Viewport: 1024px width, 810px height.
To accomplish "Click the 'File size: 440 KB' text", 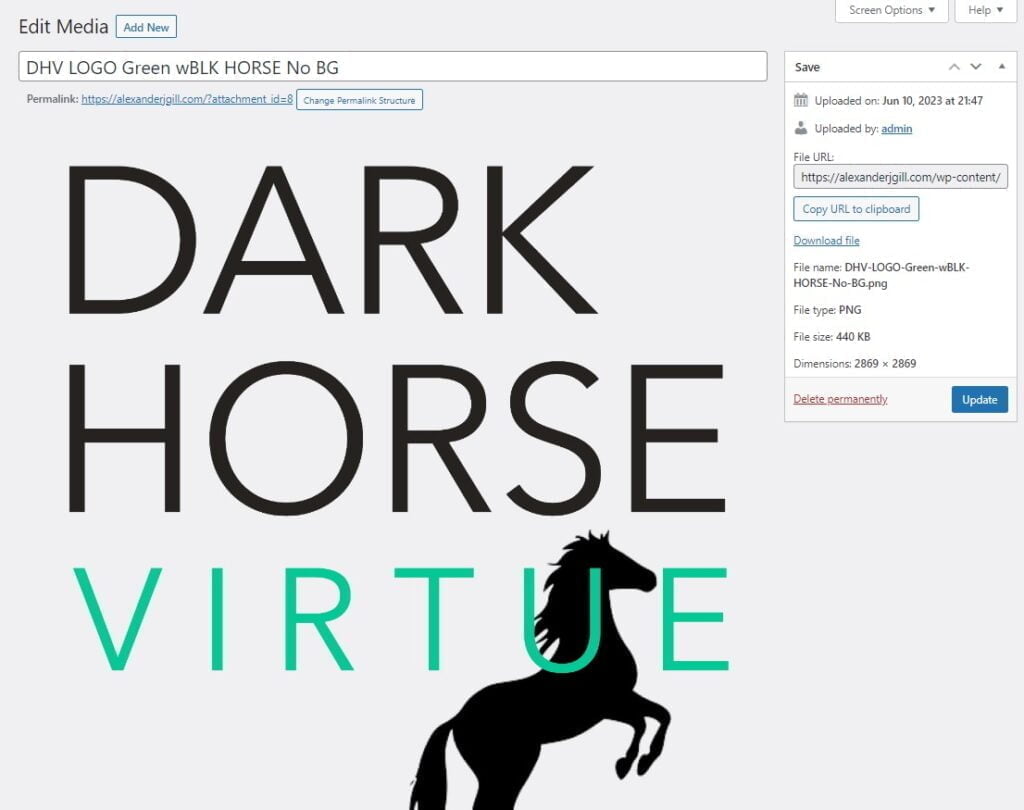I will pyautogui.click(x=831, y=337).
